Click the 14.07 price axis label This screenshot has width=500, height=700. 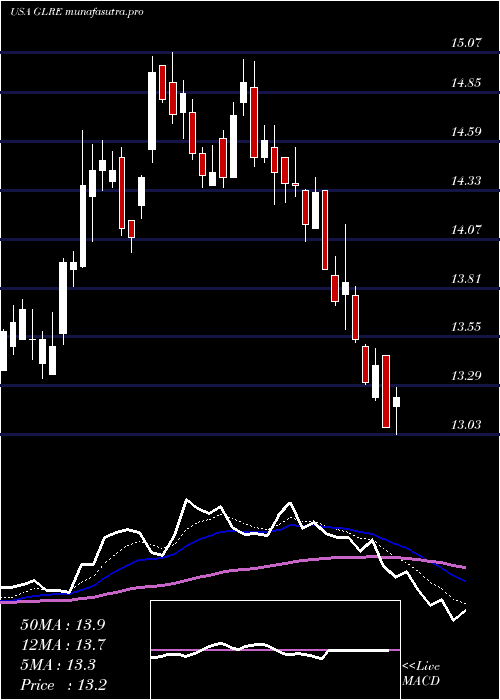point(466,230)
